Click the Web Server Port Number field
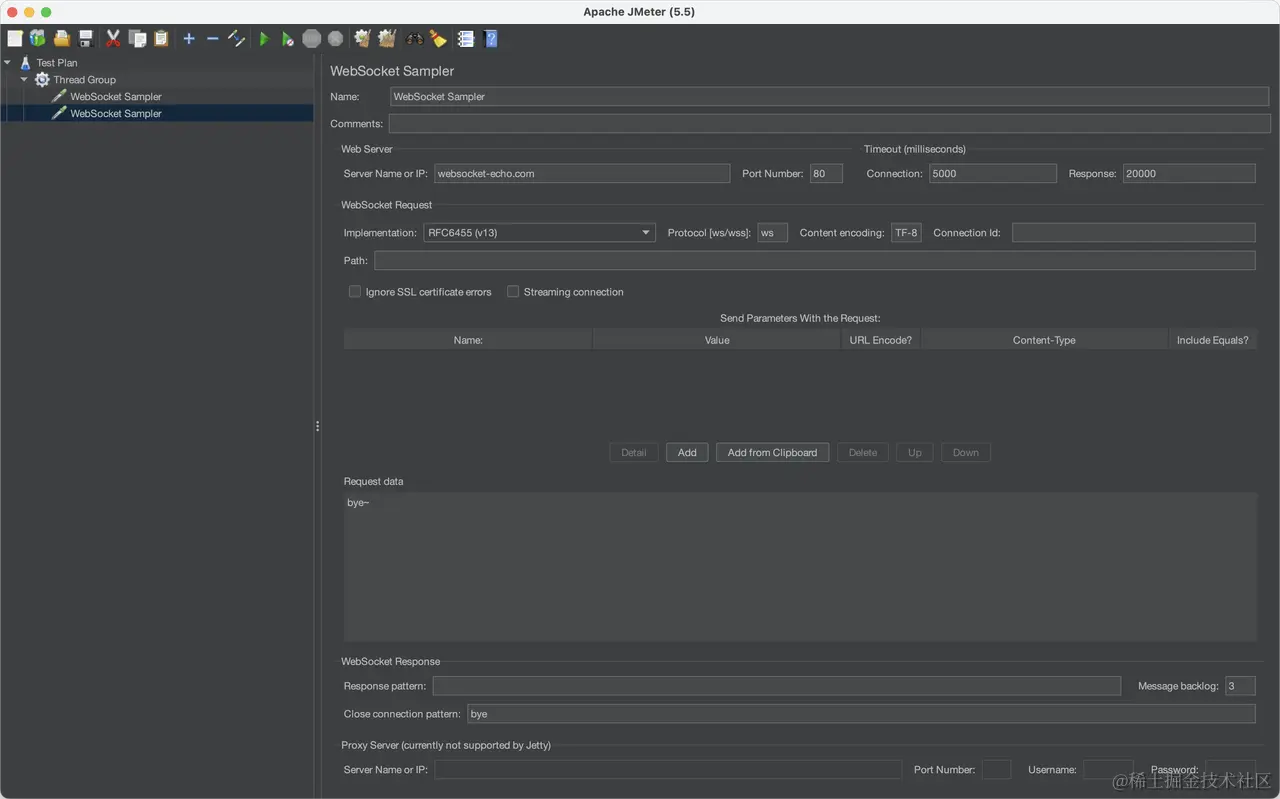The height and width of the screenshot is (799, 1280). pos(826,174)
